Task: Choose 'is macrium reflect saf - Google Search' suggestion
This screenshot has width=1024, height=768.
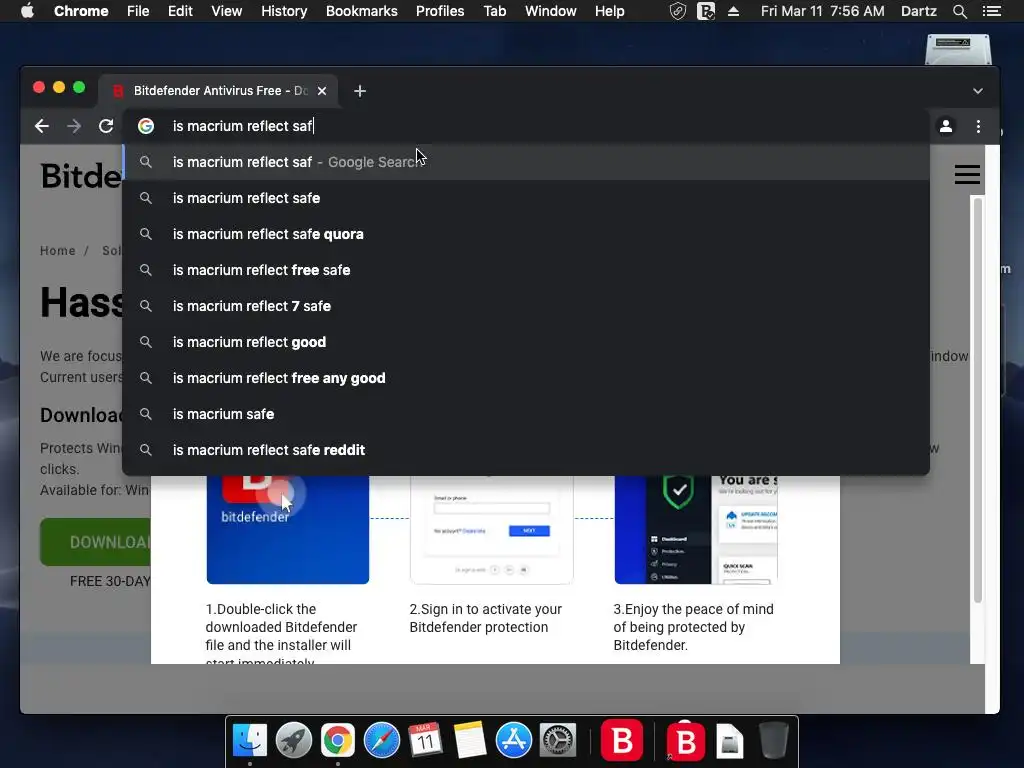Action: point(526,162)
